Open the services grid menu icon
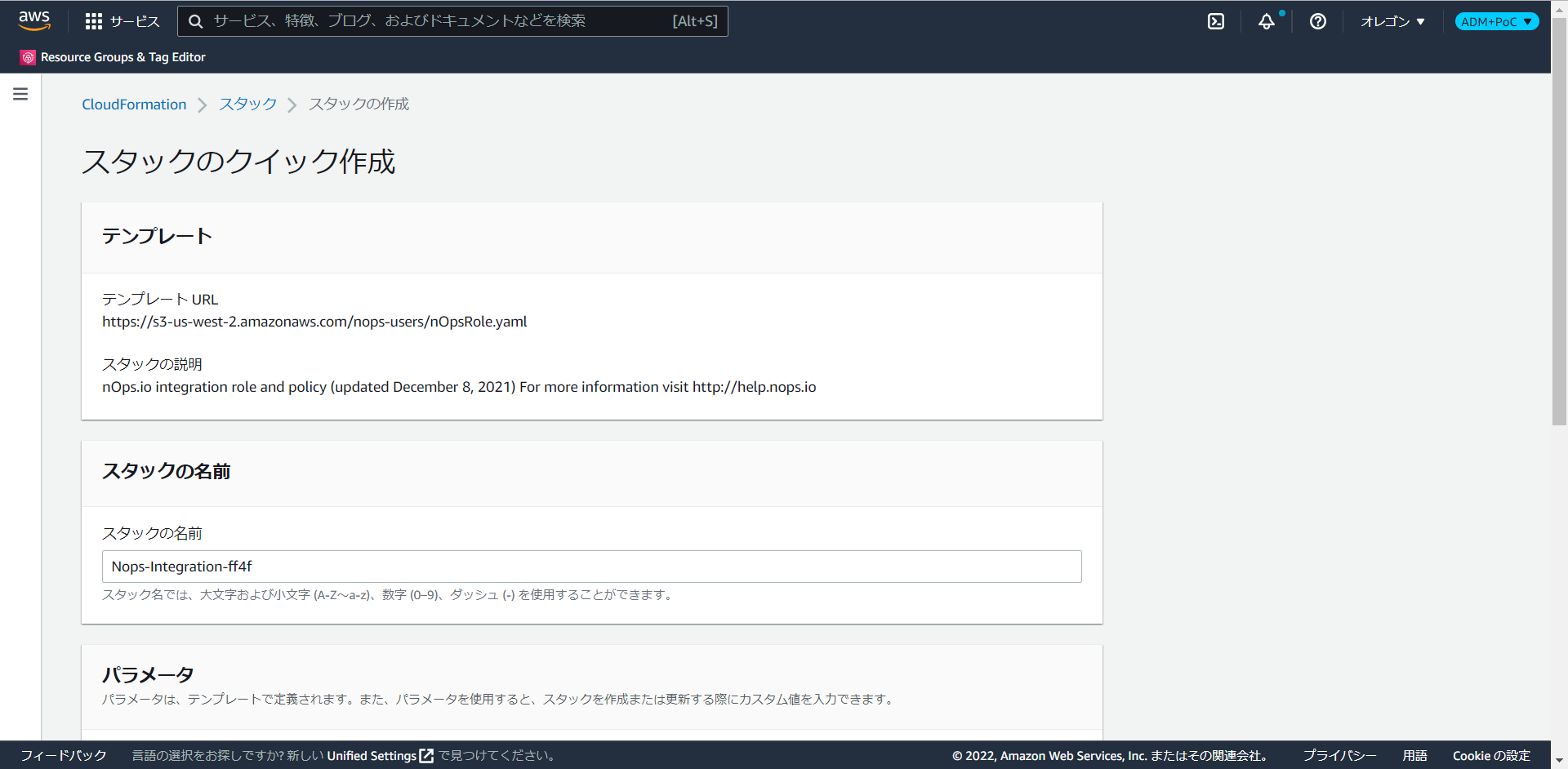Screen dimensions: 1568x769 (94, 21)
